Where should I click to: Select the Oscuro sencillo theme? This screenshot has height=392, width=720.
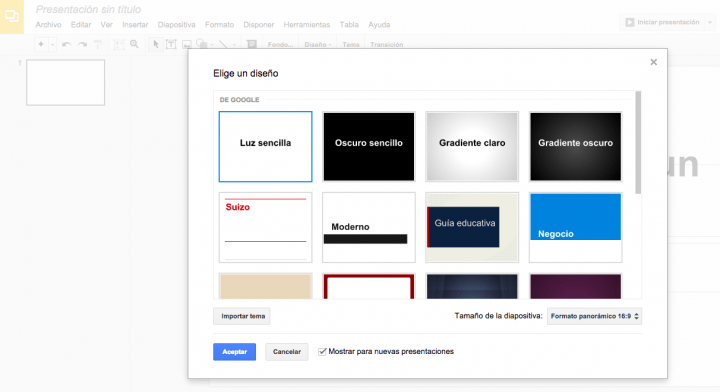click(369, 146)
